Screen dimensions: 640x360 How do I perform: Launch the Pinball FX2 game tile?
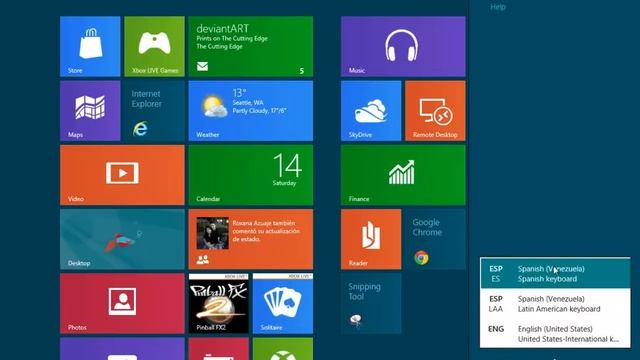(219, 304)
